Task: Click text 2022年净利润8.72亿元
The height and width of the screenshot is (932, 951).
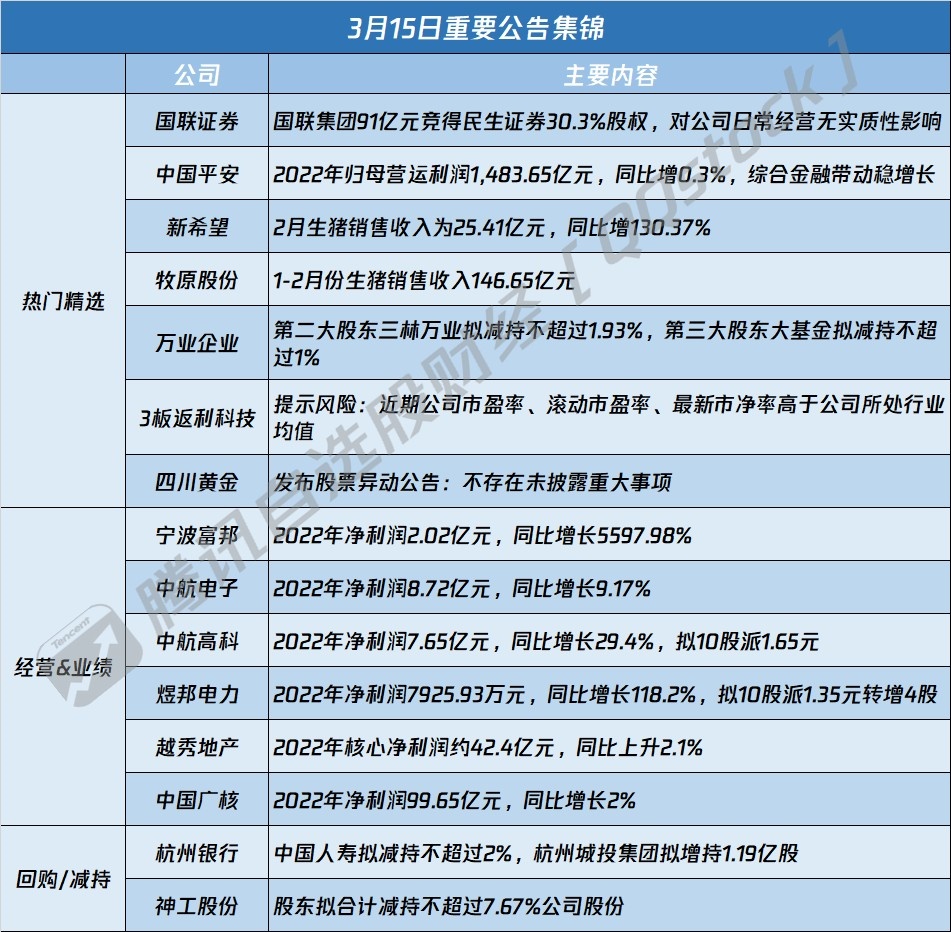Action: pyautogui.click(x=381, y=588)
